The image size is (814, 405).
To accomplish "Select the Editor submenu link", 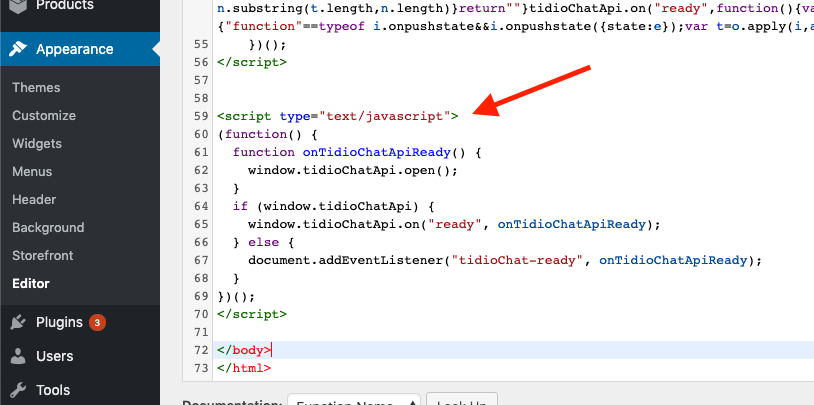I will 31,284.
